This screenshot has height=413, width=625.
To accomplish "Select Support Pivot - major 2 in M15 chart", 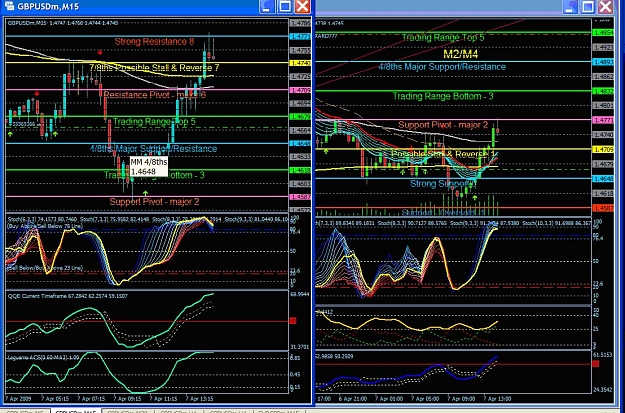I will click(154, 202).
